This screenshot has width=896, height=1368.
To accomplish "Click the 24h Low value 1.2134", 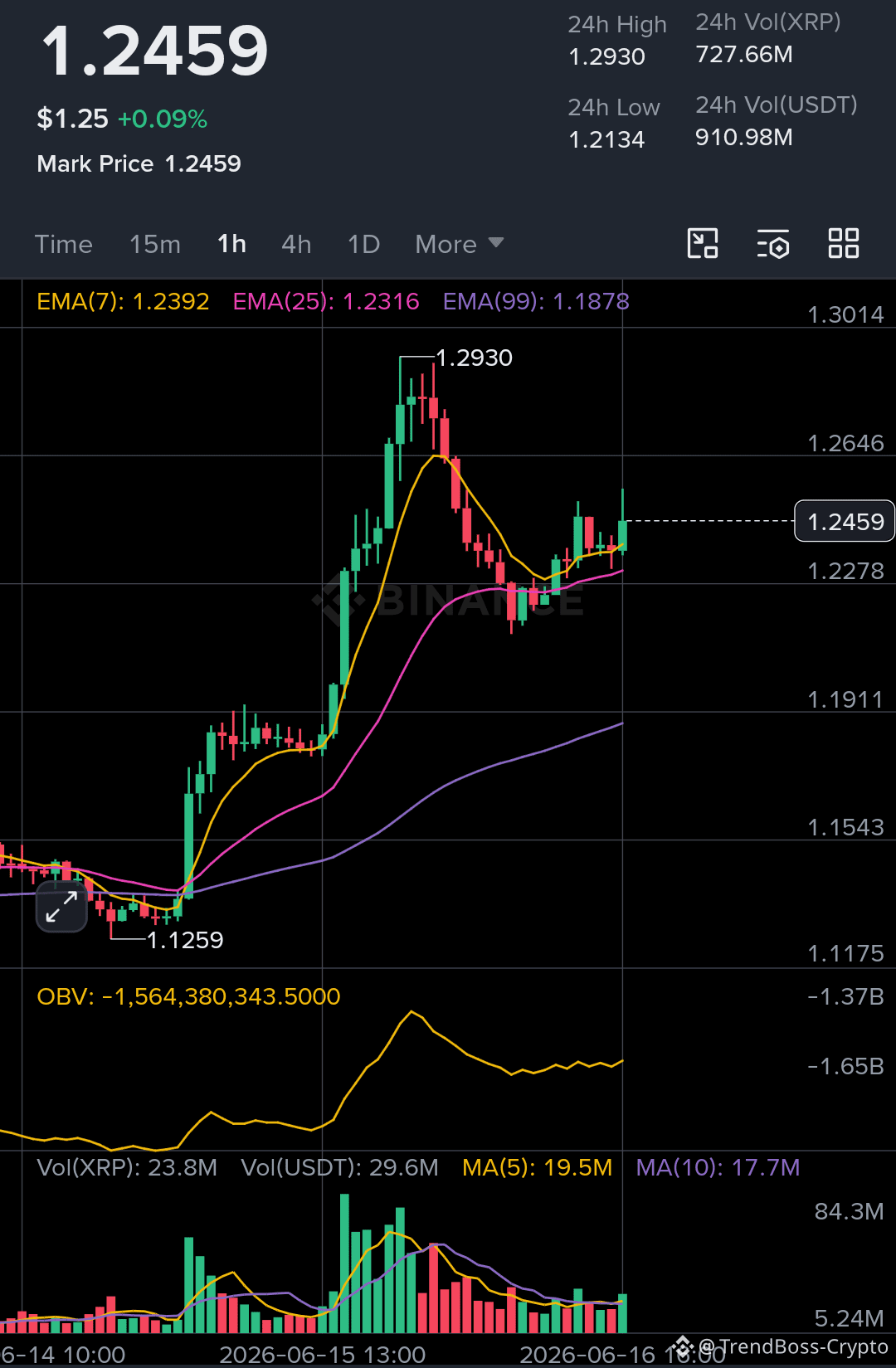I will [x=606, y=139].
